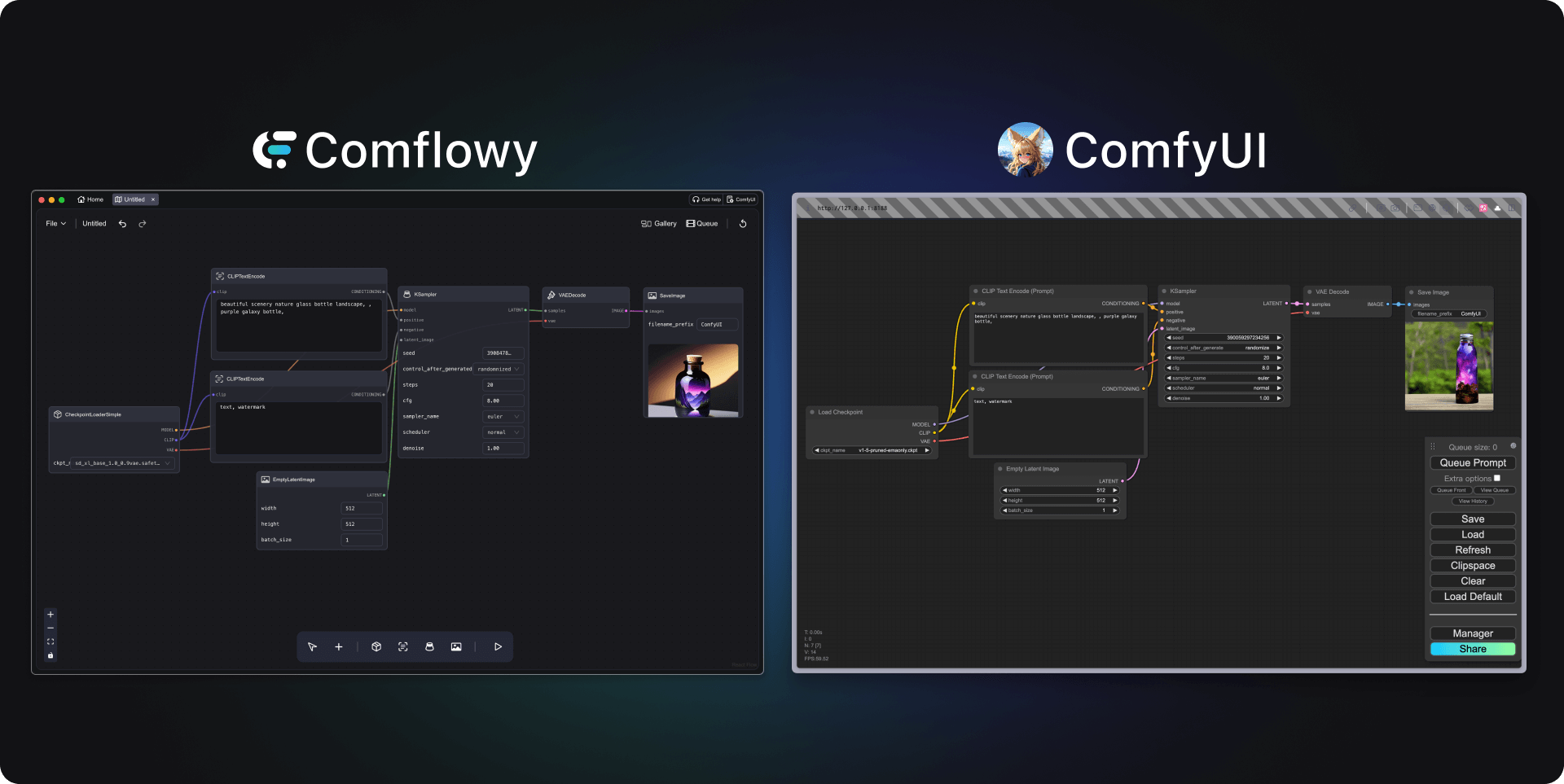1564x784 pixels.
Task: Click the ckpt_name v1-5-pruned-emaonly selector
Action: (x=872, y=450)
